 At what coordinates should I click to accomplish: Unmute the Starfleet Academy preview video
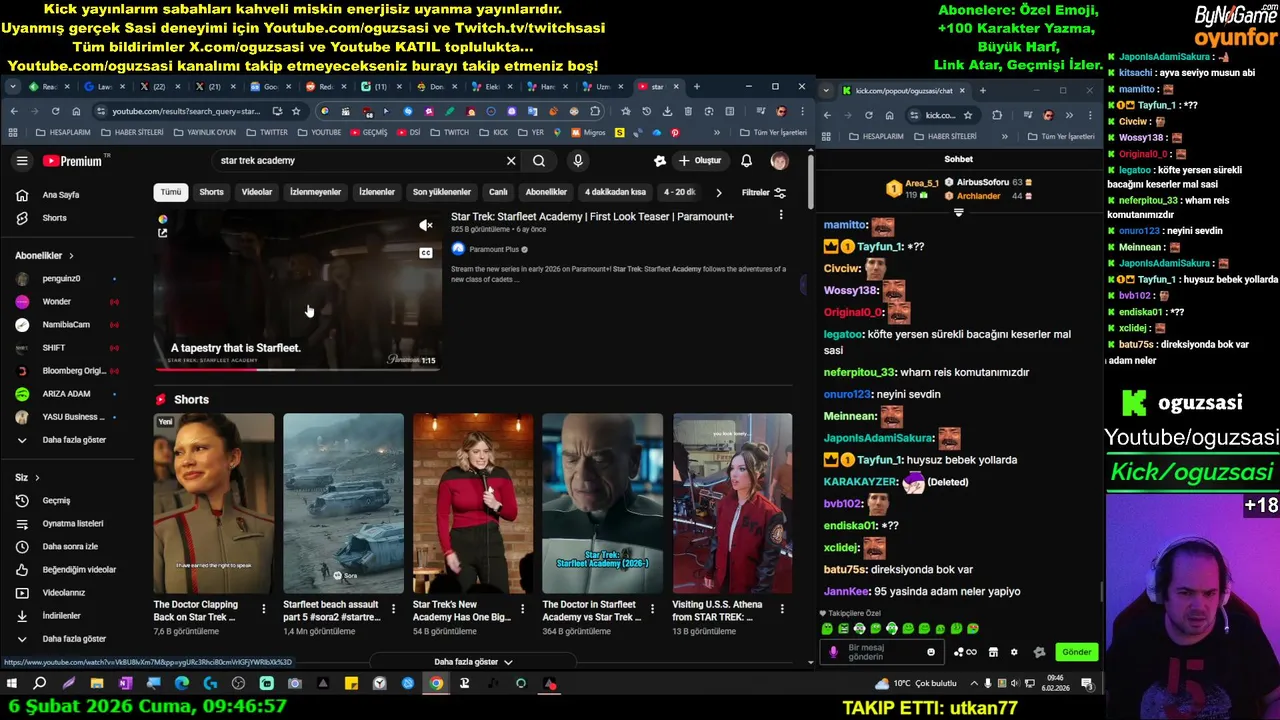(x=425, y=225)
